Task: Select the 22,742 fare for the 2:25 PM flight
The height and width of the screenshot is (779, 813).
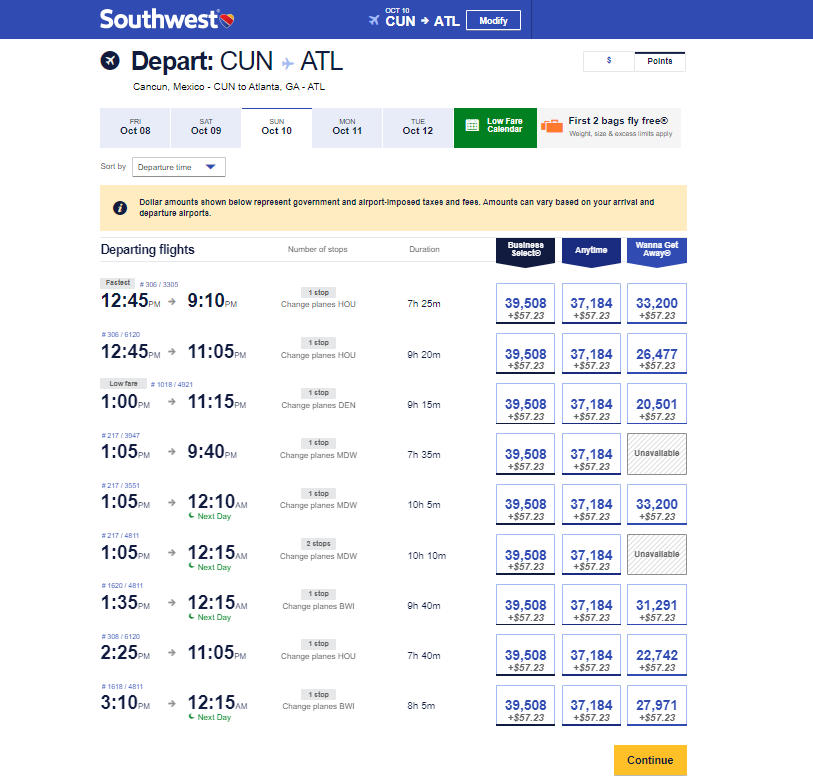Action: (x=656, y=654)
